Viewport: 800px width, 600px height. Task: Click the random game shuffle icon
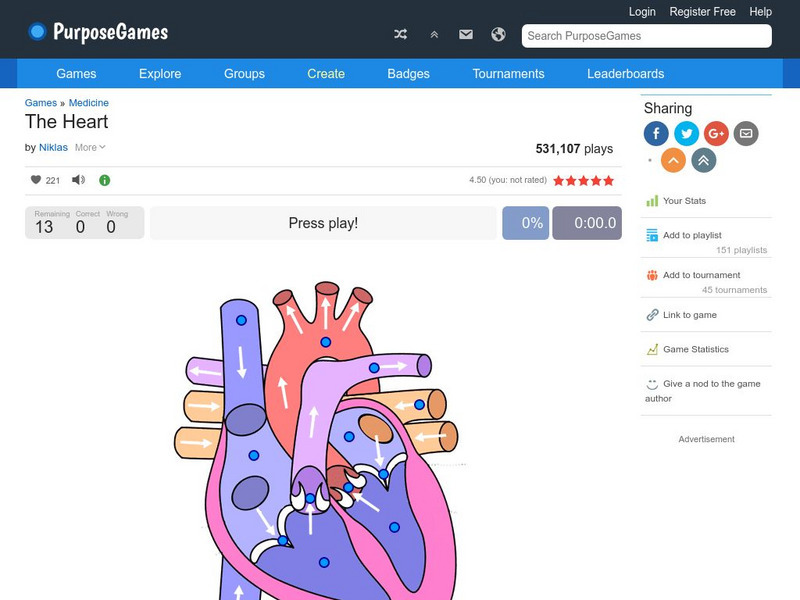400,33
